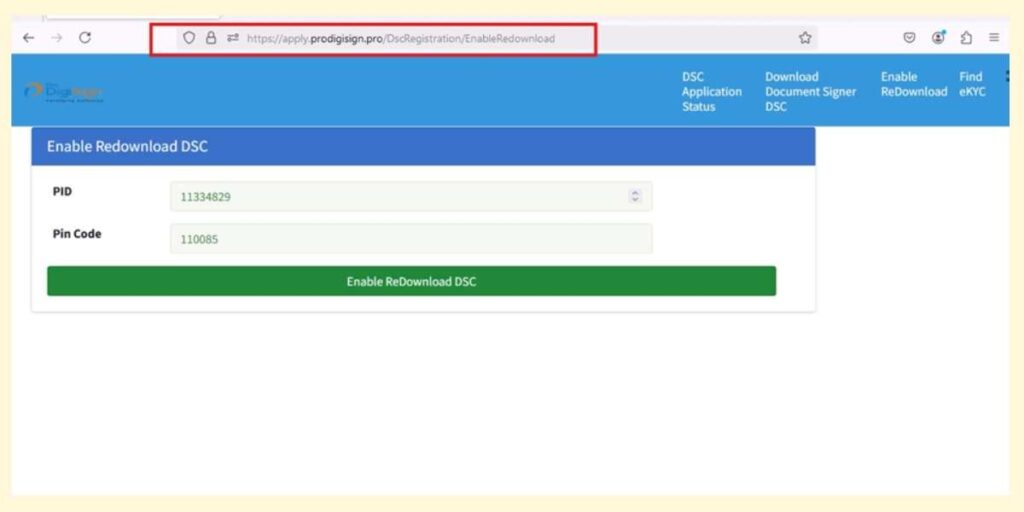Open DSC Application Status menu item

tap(712, 91)
